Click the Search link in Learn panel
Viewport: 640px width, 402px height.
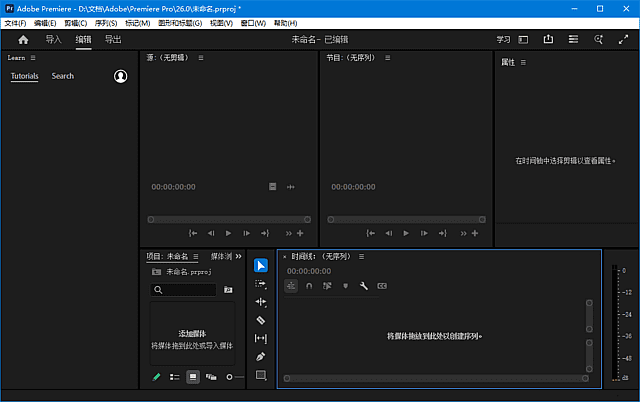(x=62, y=76)
